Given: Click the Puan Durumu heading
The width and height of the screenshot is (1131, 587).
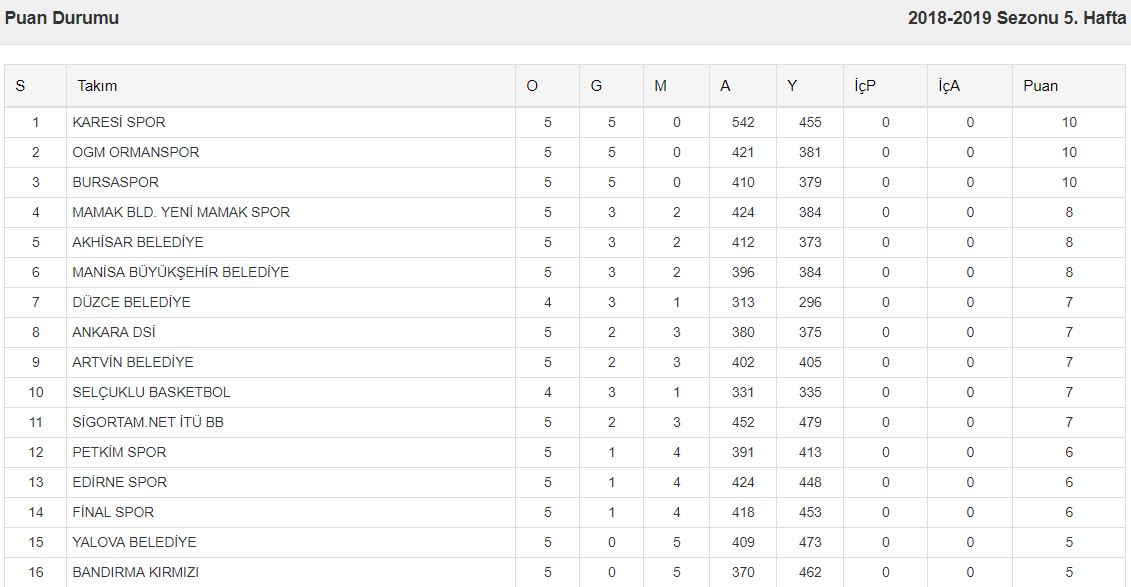Looking at the screenshot, I should (x=62, y=18).
